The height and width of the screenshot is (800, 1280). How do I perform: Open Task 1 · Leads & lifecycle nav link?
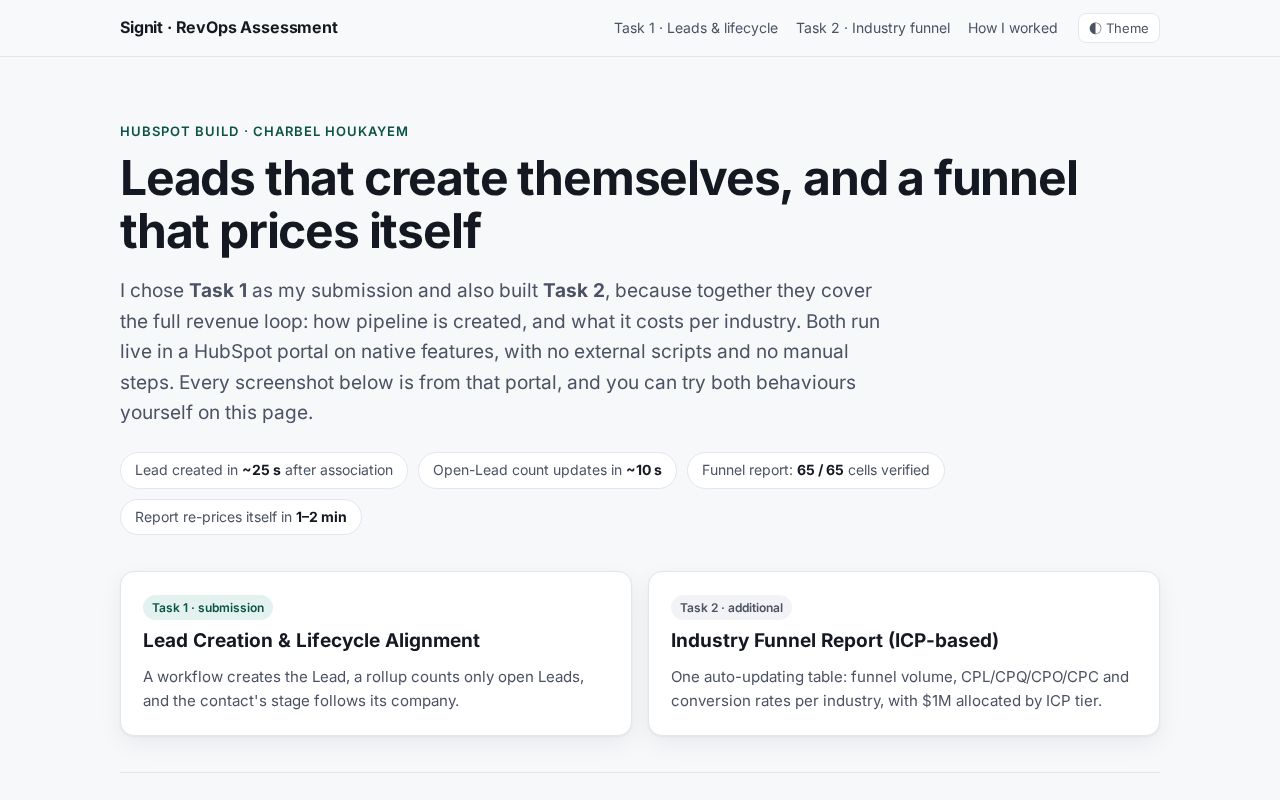(x=696, y=28)
